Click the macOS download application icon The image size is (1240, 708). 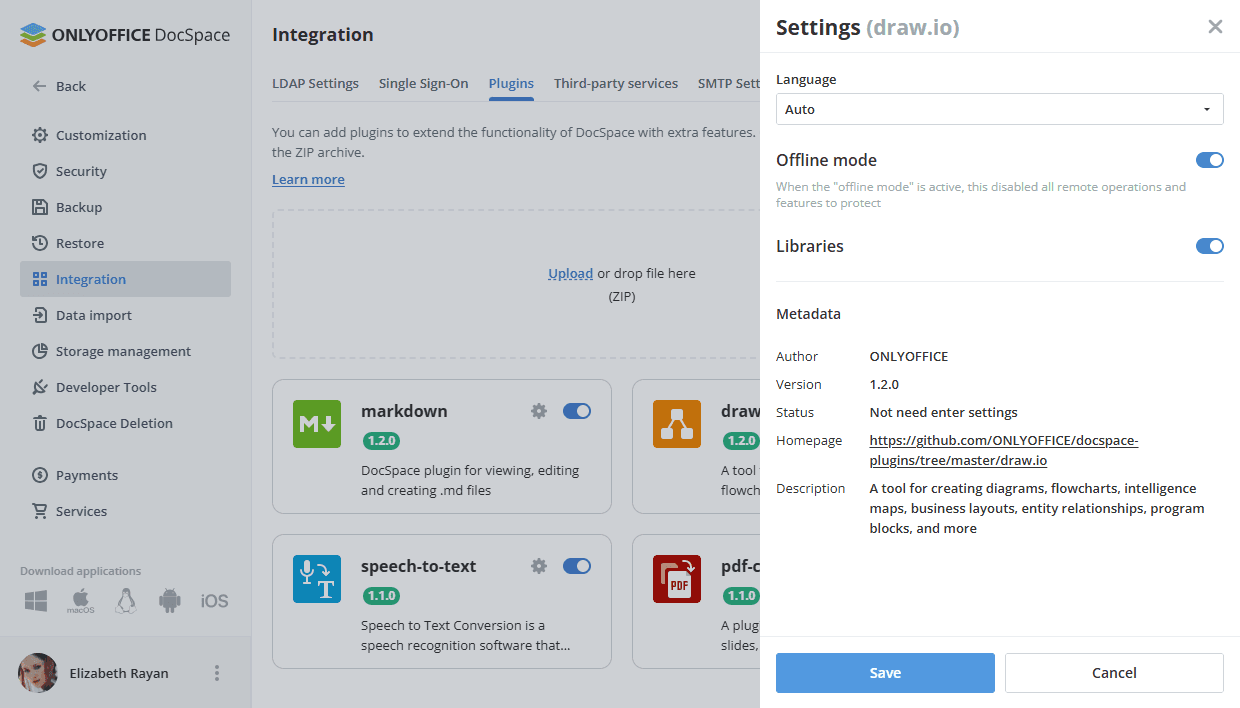(x=81, y=601)
